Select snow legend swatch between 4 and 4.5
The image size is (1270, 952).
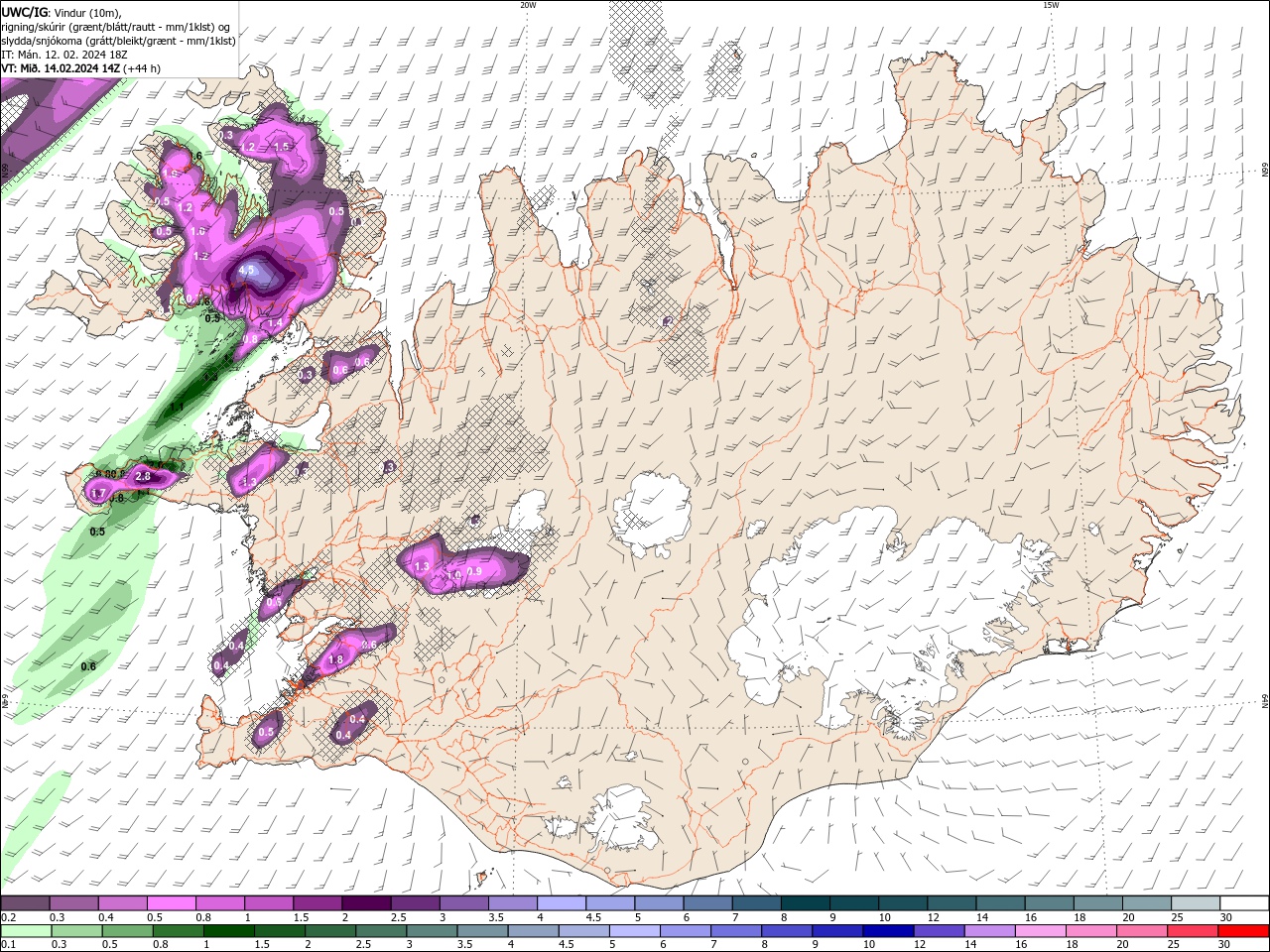[x=561, y=903]
